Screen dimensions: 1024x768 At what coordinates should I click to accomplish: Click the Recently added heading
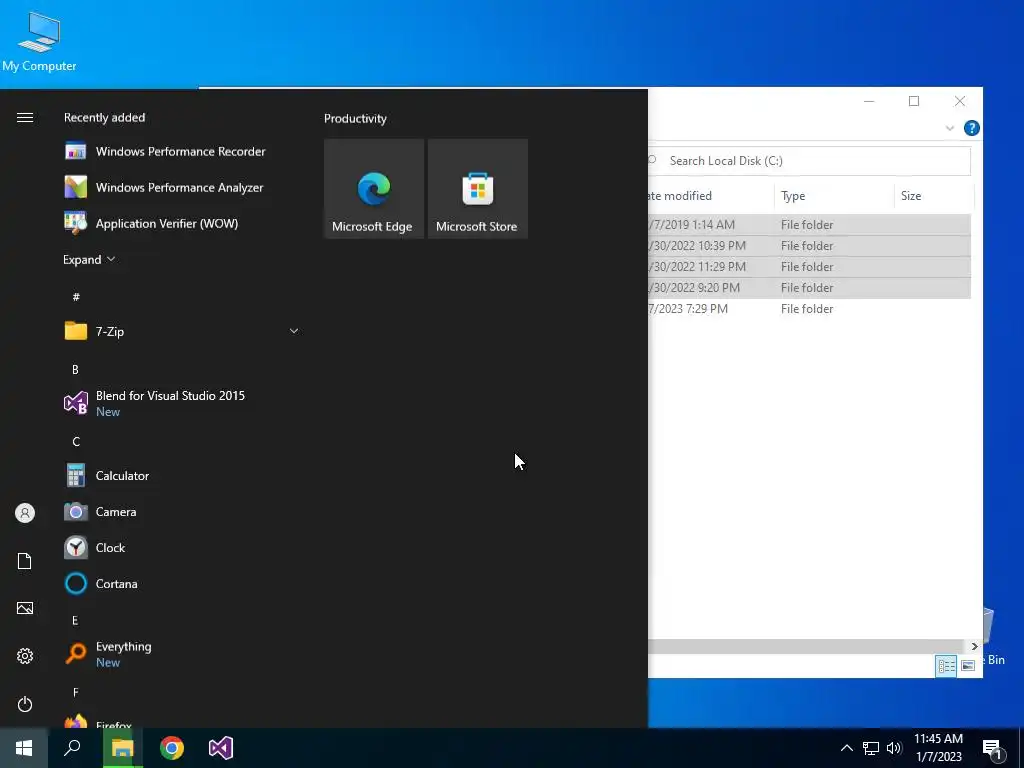(104, 118)
